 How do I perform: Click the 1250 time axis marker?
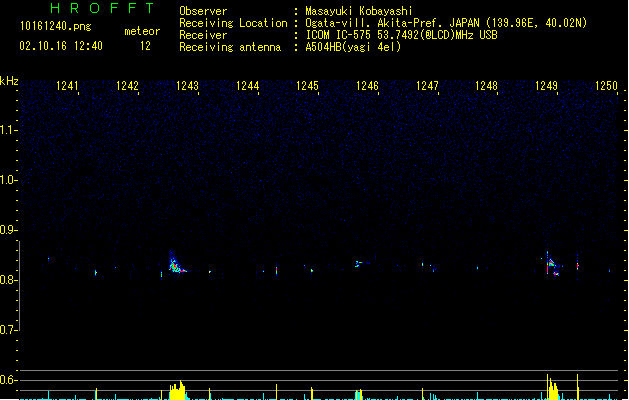tap(607, 86)
